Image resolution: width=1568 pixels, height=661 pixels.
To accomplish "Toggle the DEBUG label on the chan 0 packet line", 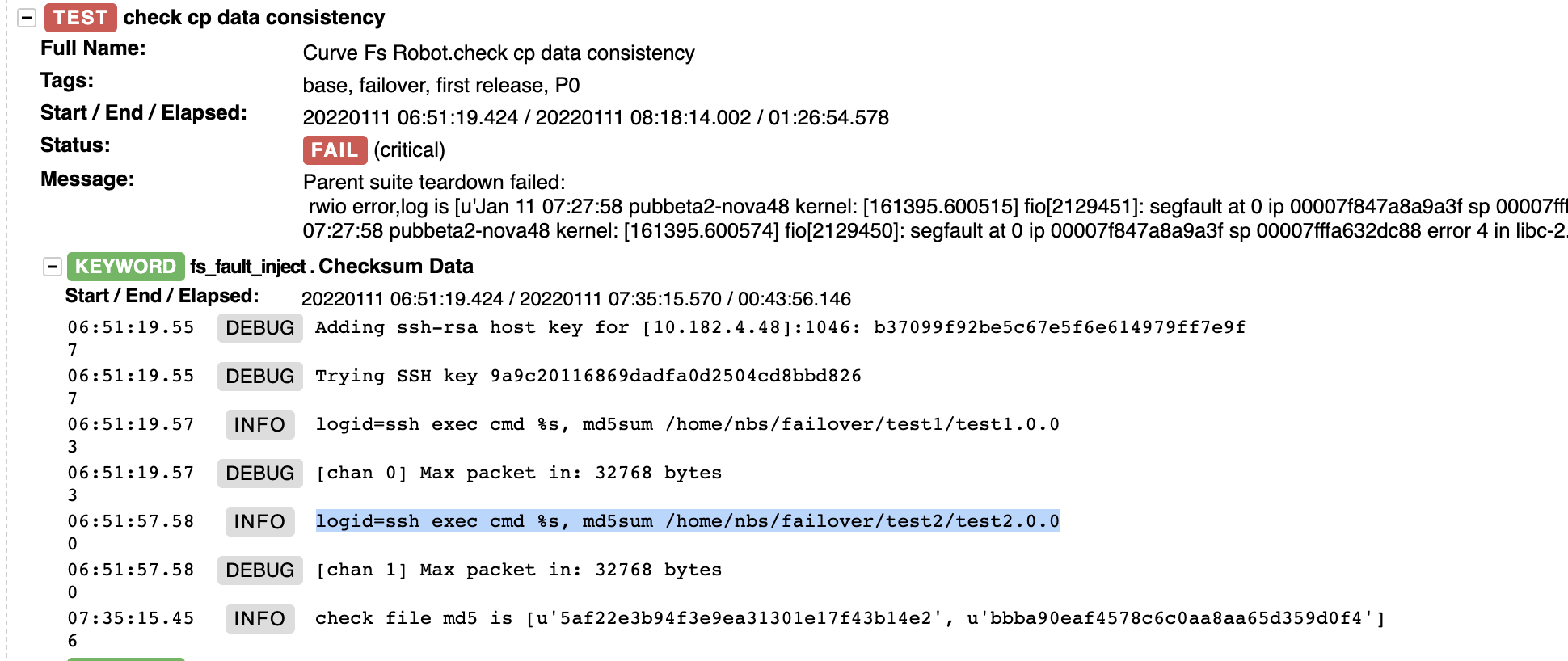I will click(x=259, y=473).
